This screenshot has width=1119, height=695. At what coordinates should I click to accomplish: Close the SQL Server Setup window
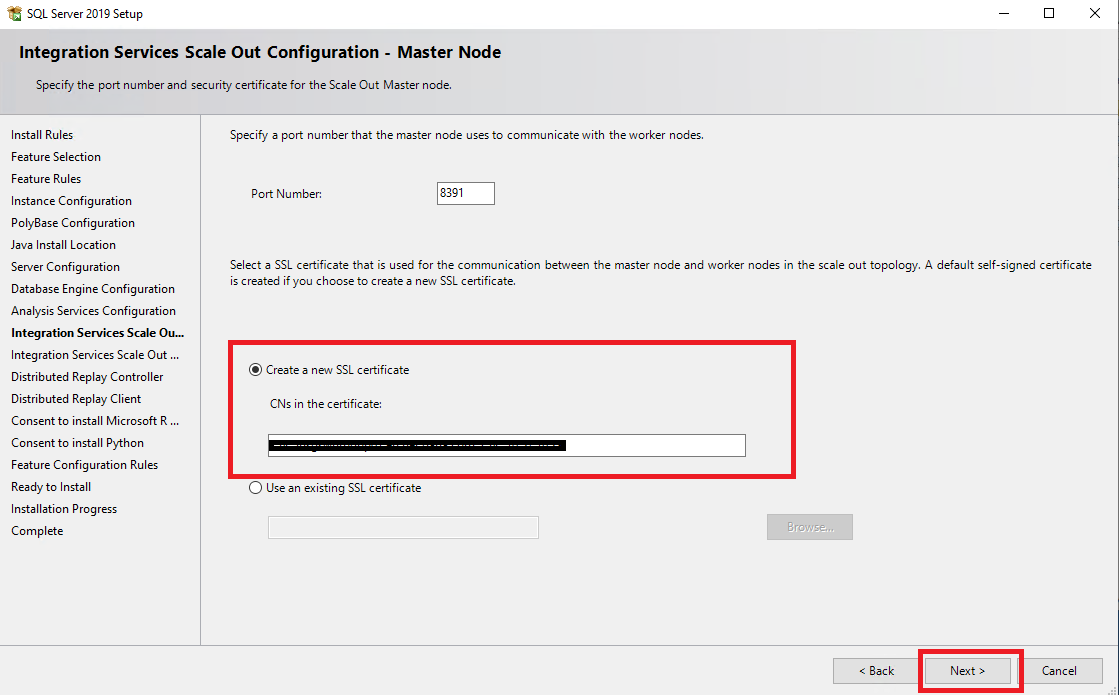[1095, 14]
